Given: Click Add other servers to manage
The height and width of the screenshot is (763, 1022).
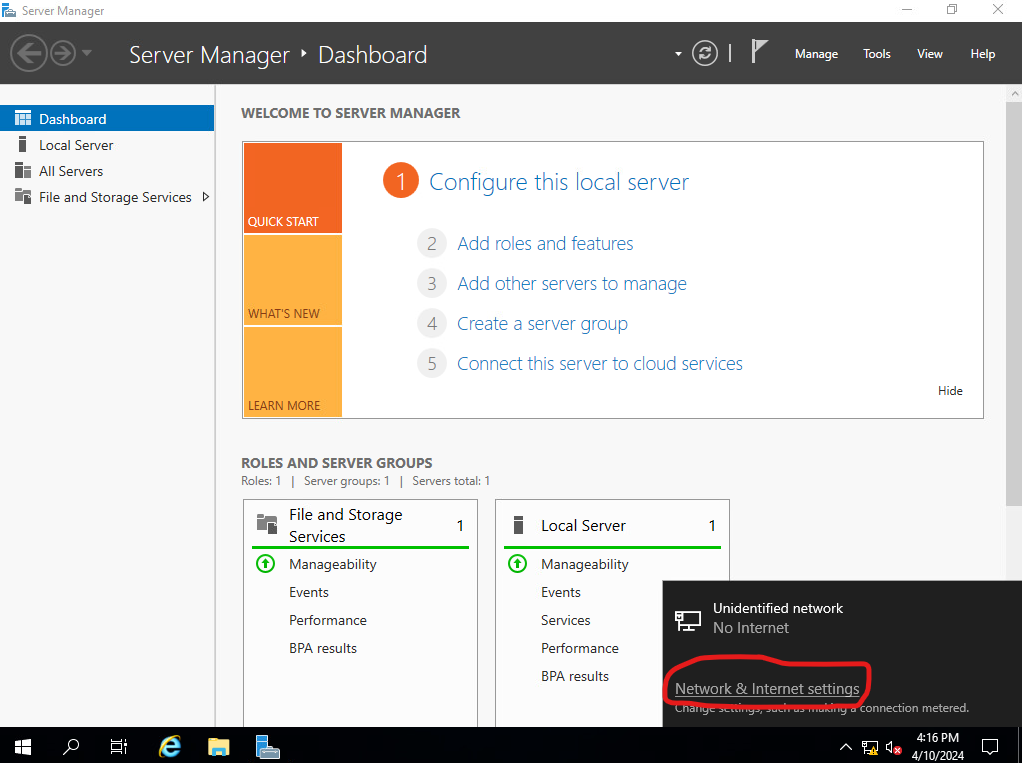Looking at the screenshot, I should (572, 283).
